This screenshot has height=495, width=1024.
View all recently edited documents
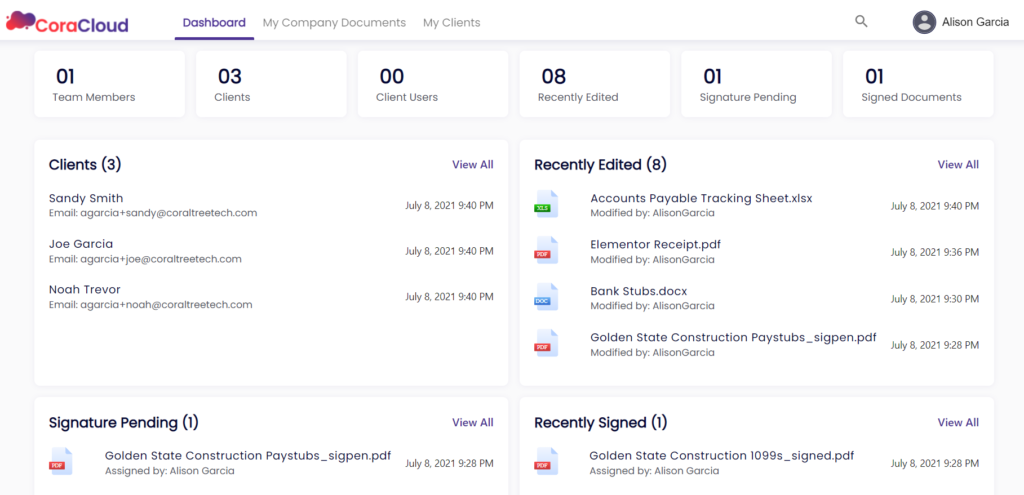tap(957, 165)
